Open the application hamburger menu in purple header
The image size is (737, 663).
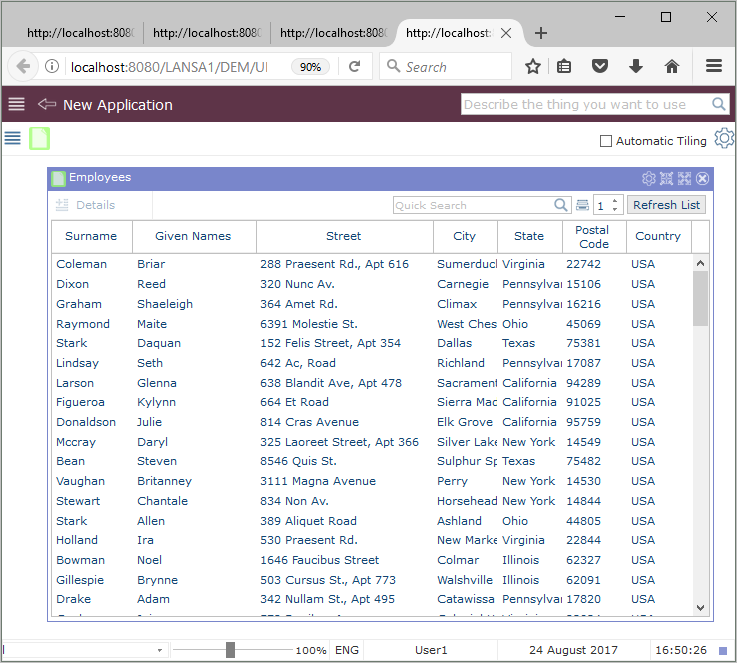click(x=16, y=104)
